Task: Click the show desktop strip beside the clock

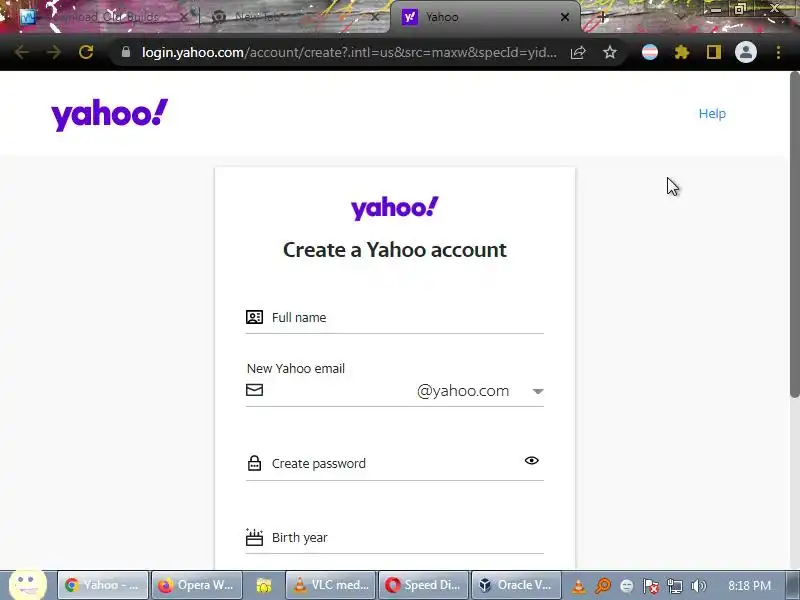Action: pos(794,585)
